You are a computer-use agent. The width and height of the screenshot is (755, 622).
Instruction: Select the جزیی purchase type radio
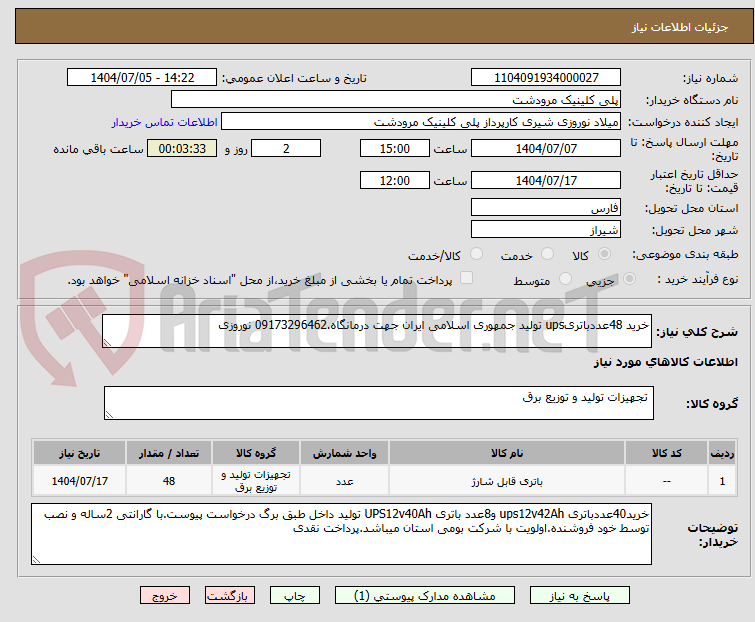tap(629, 279)
